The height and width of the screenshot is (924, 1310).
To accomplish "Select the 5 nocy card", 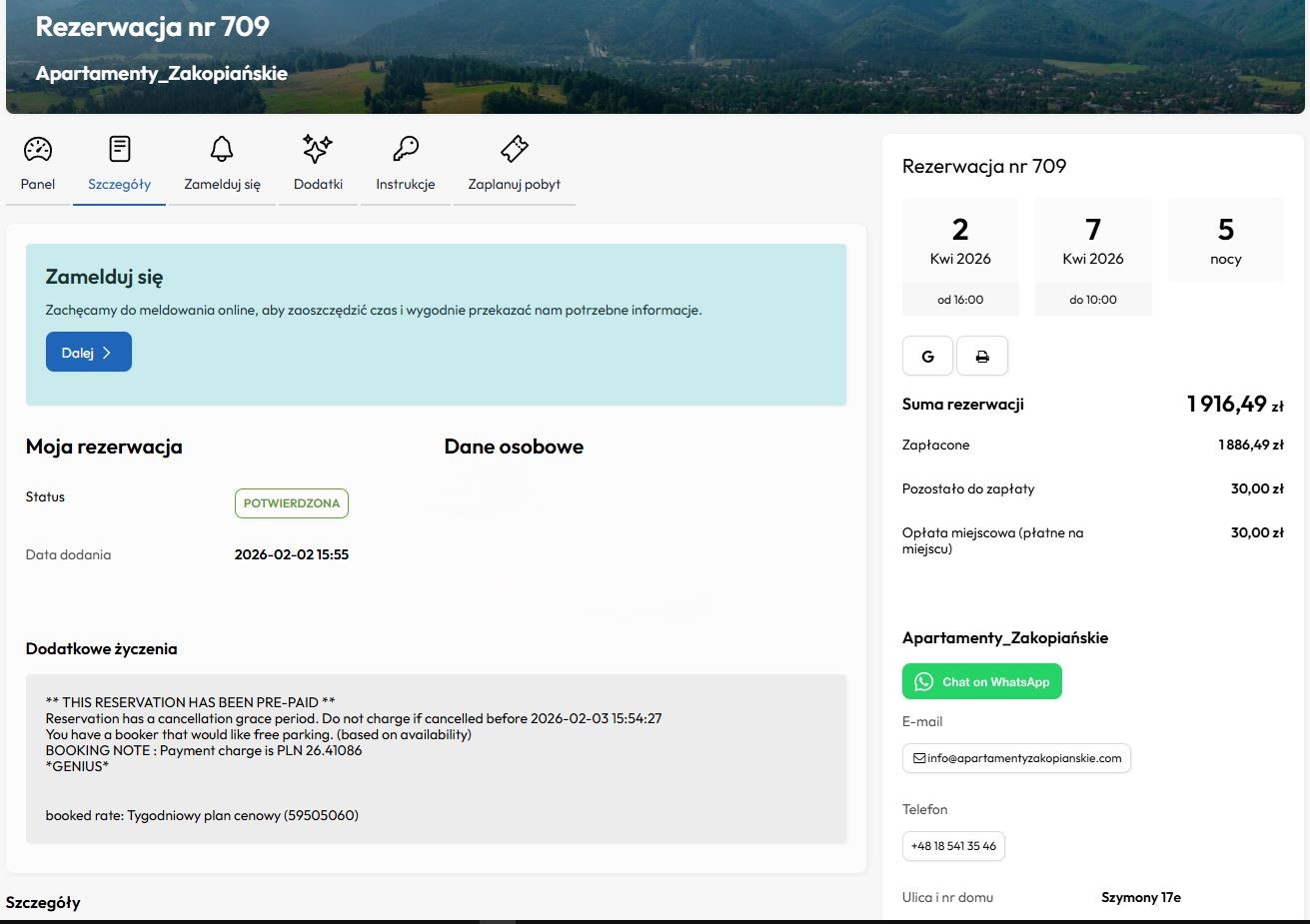I will point(1226,241).
